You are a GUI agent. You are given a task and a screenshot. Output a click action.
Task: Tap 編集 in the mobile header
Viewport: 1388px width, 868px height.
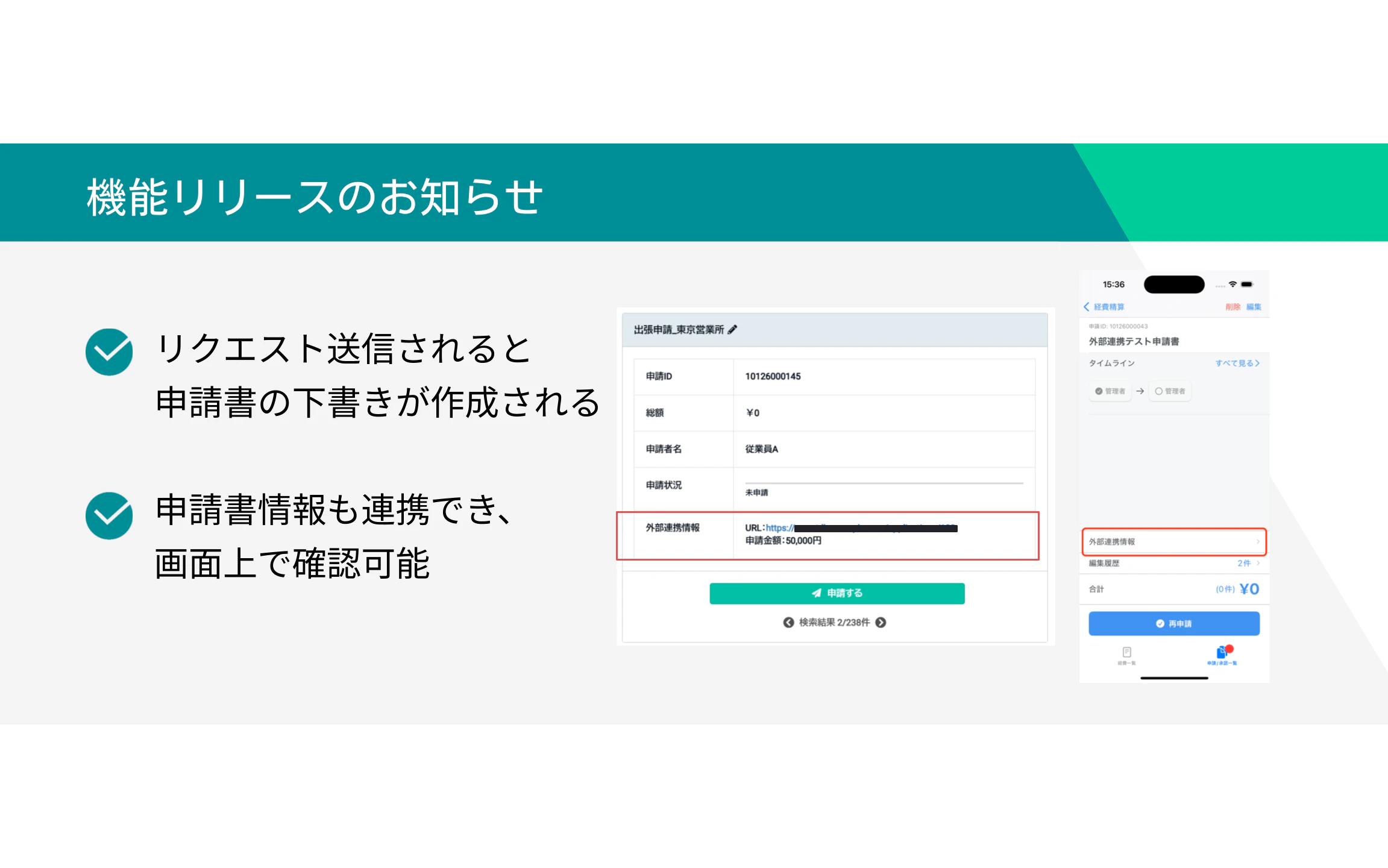click(1254, 307)
